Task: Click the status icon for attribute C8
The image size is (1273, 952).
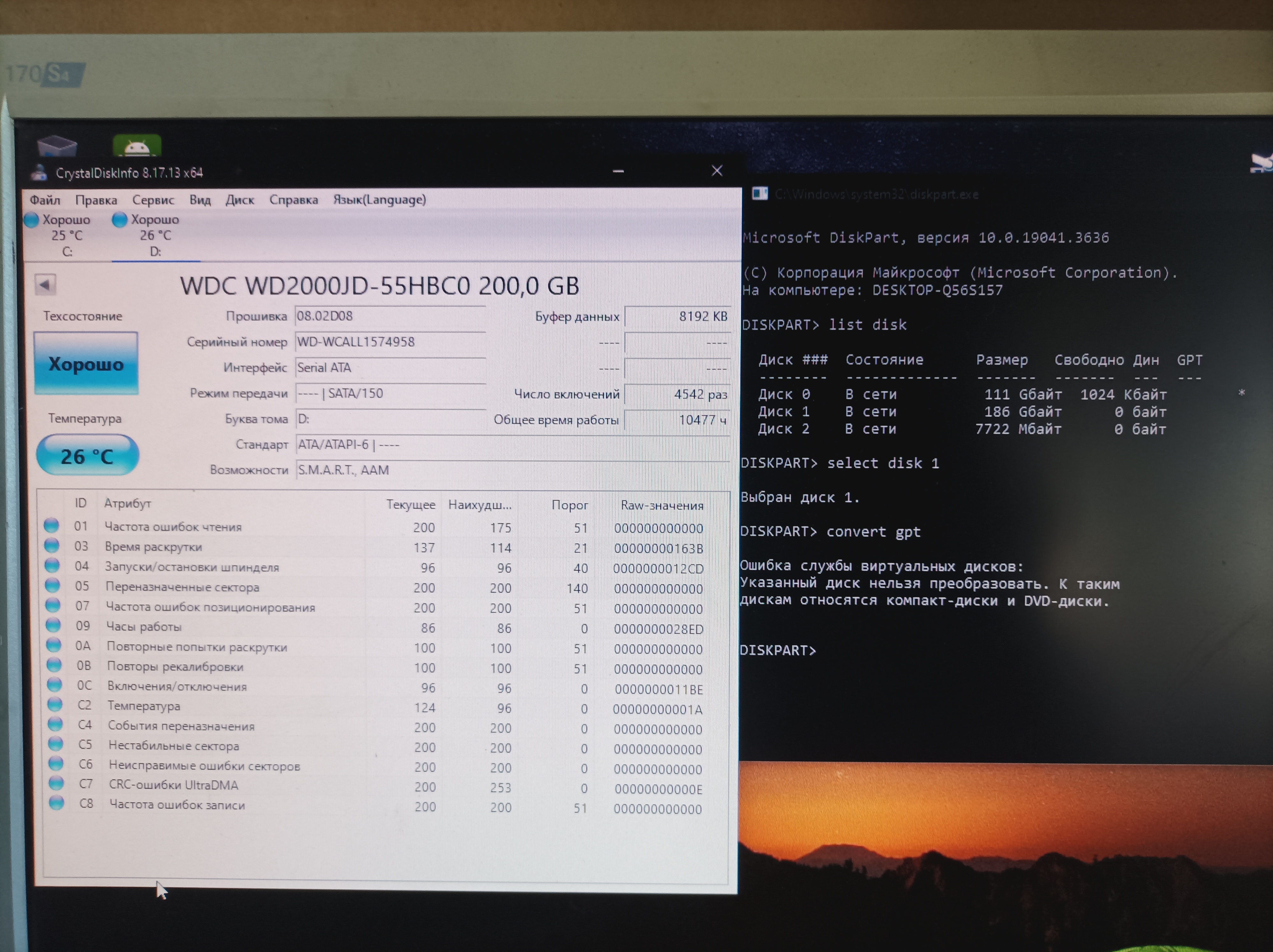Action: click(x=56, y=803)
